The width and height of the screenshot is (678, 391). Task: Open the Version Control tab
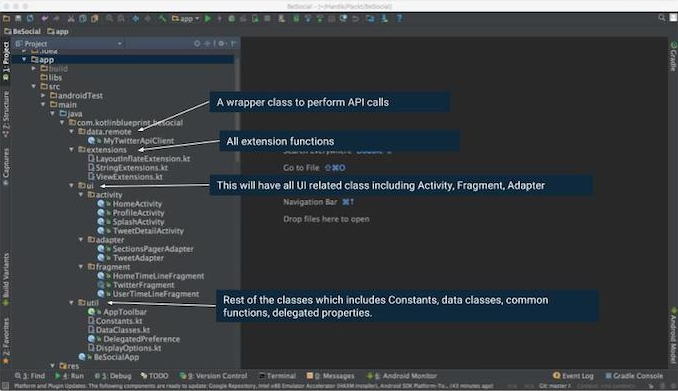point(213,376)
